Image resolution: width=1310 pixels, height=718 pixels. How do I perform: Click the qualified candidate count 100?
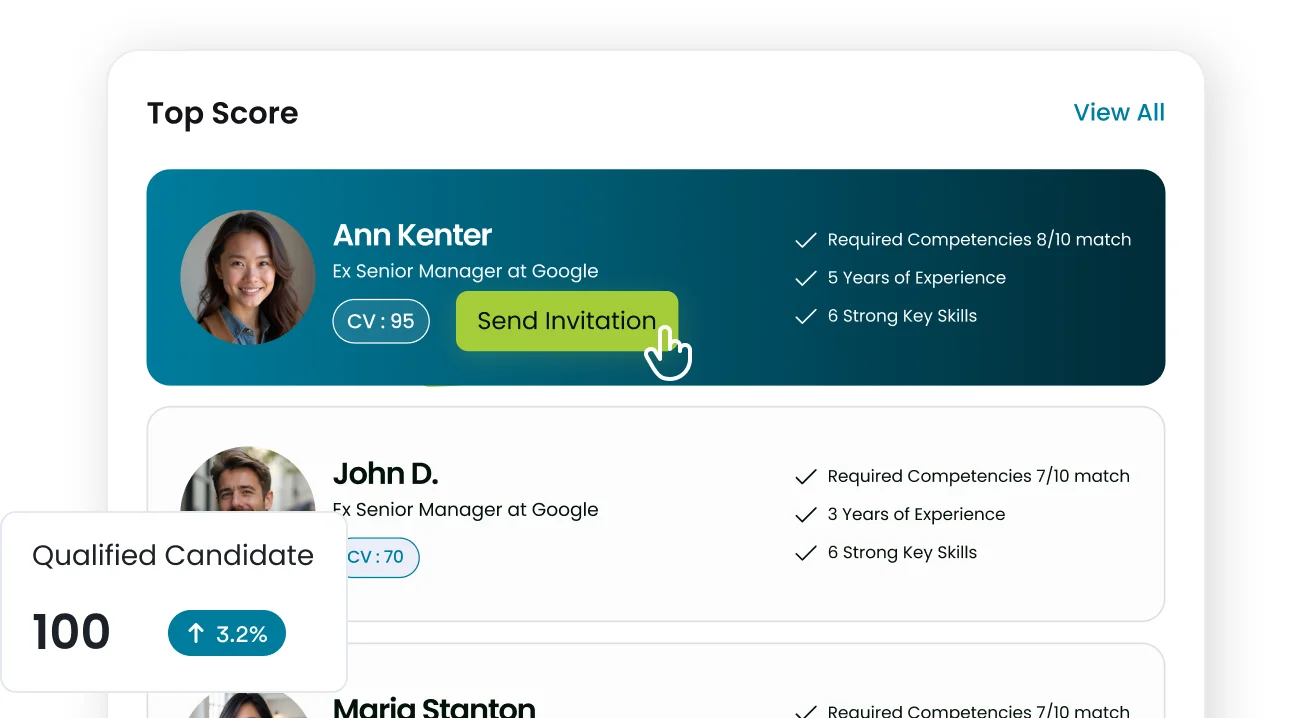[x=71, y=632]
